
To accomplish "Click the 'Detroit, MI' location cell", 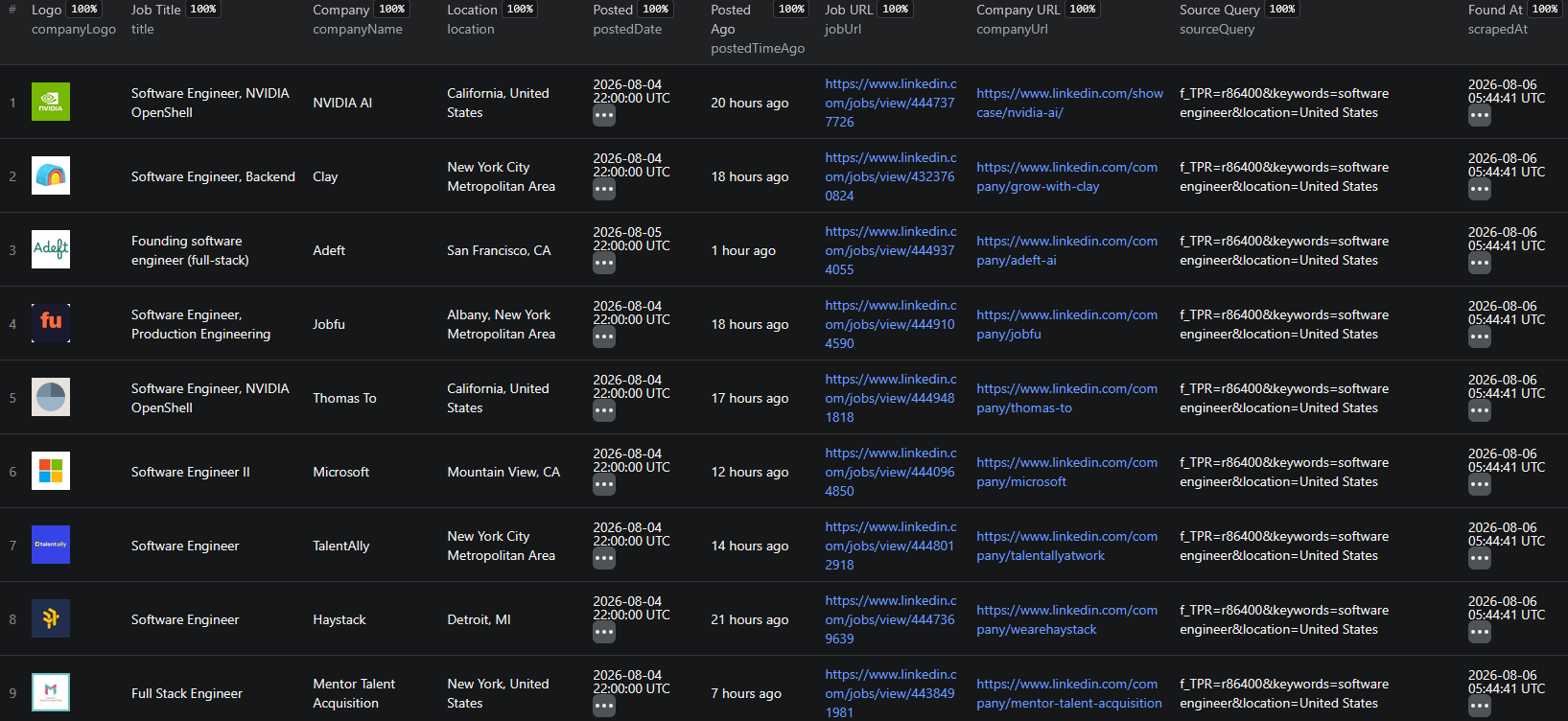I will click(x=479, y=619).
